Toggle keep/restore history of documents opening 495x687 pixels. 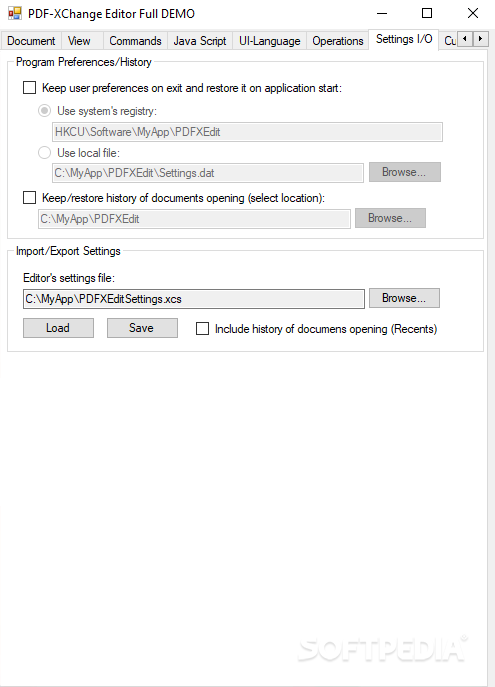(x=29, y=198)
